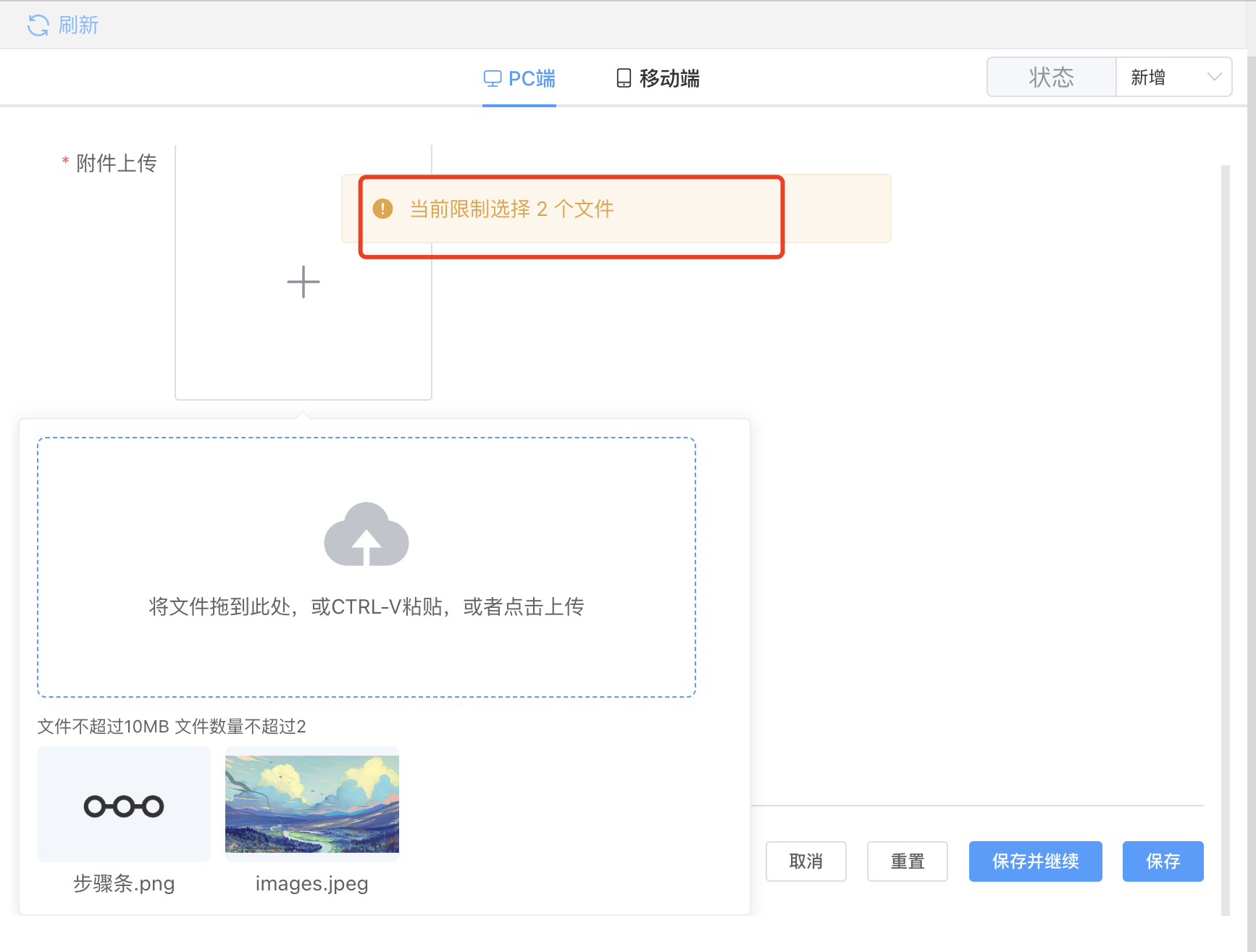Click the 保存 button
1256x952 pixels.
coord(1163,861)
